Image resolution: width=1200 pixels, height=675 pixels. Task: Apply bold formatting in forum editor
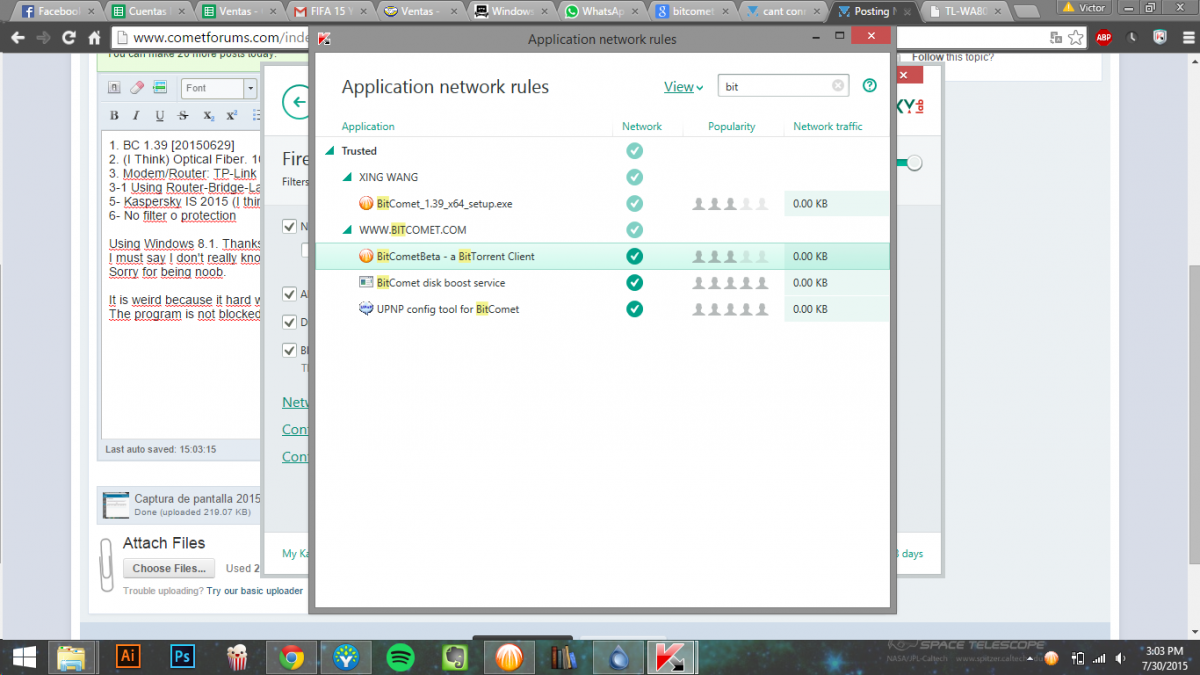click(x=114, y=116)
